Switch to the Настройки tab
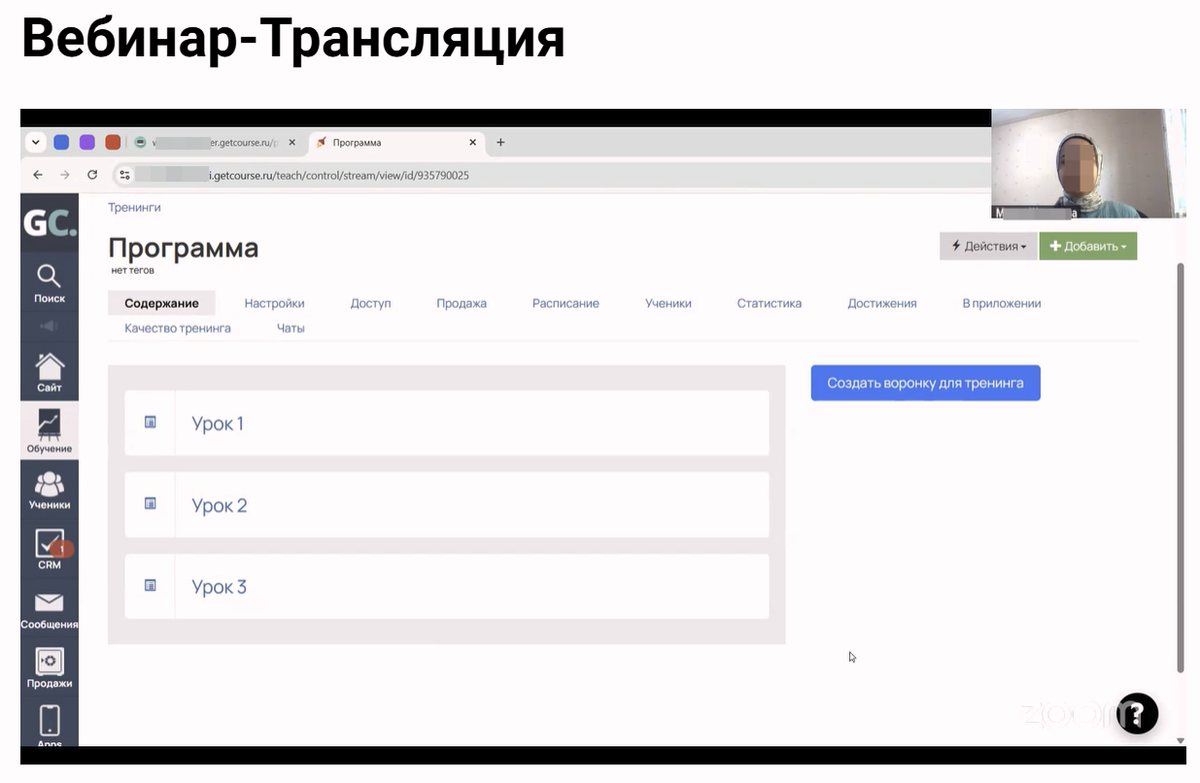1200x783 pixels. 274,303
